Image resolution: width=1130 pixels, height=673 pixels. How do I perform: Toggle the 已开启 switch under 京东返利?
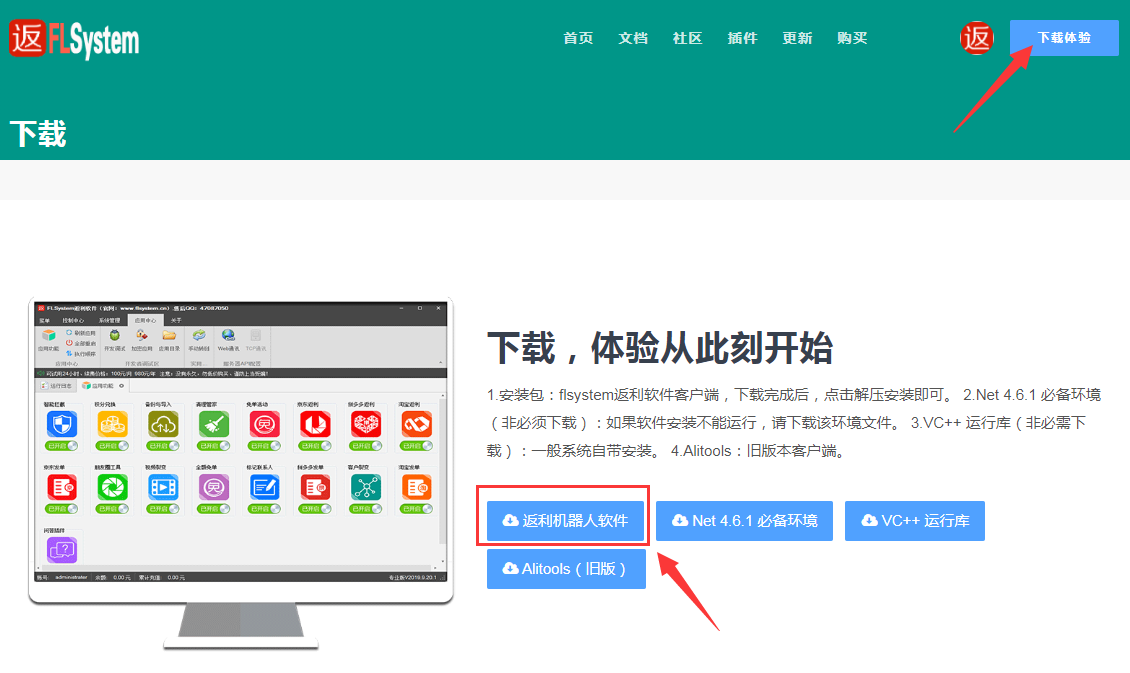coord(315,446)
